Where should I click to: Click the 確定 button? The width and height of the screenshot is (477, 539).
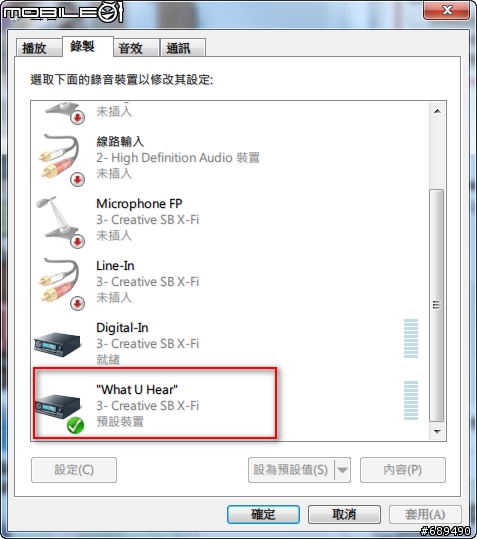[x=263, y=514]
